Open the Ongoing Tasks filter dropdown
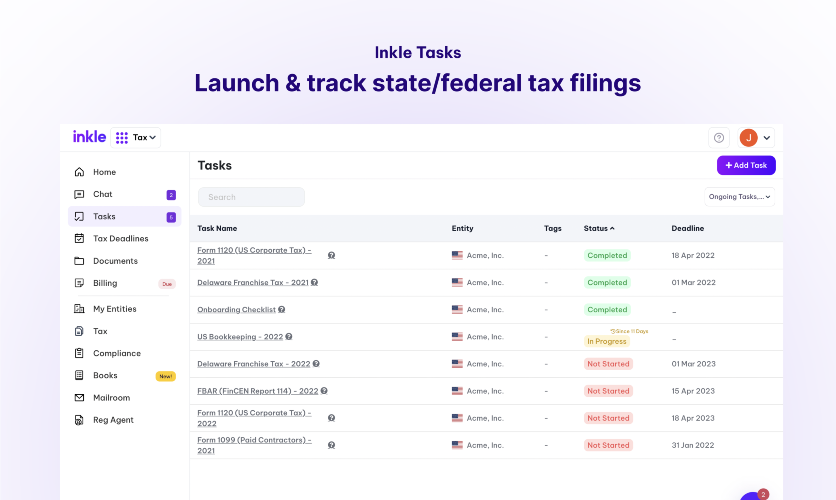Image resolution: width=836 pixels, height=500 pixels. click(x=739, y=197)
